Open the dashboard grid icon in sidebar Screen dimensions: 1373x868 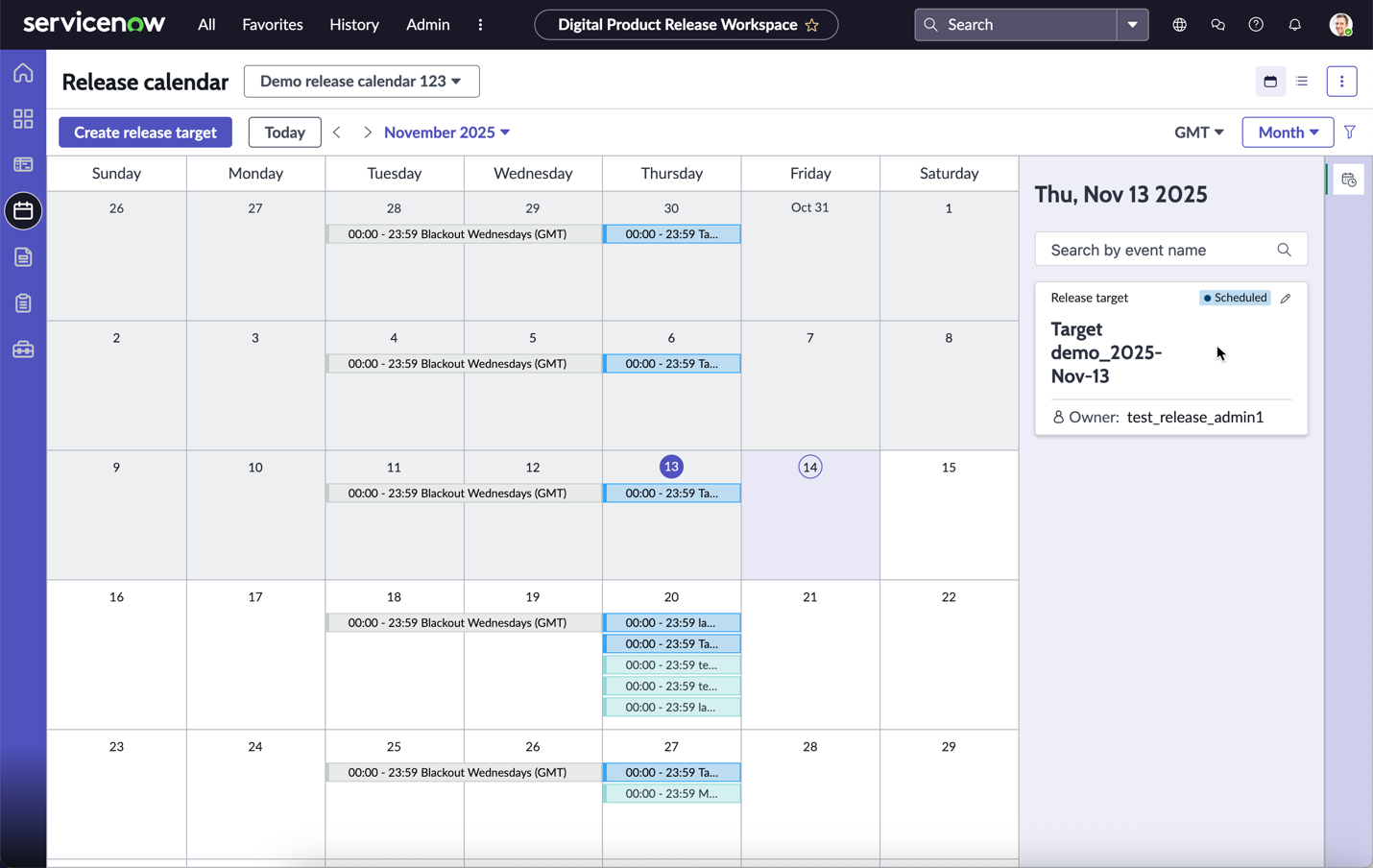23,118
